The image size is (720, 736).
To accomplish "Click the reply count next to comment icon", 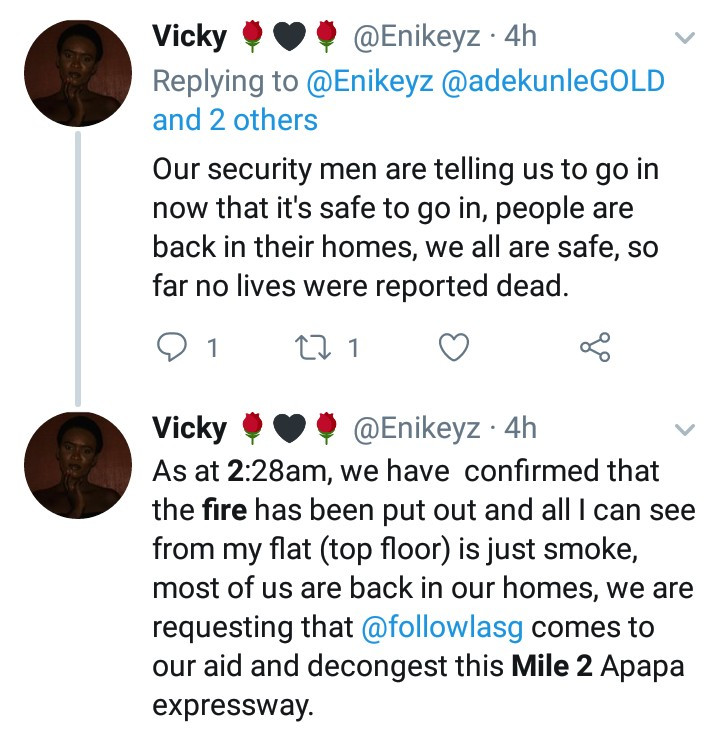I will point(211,347).
